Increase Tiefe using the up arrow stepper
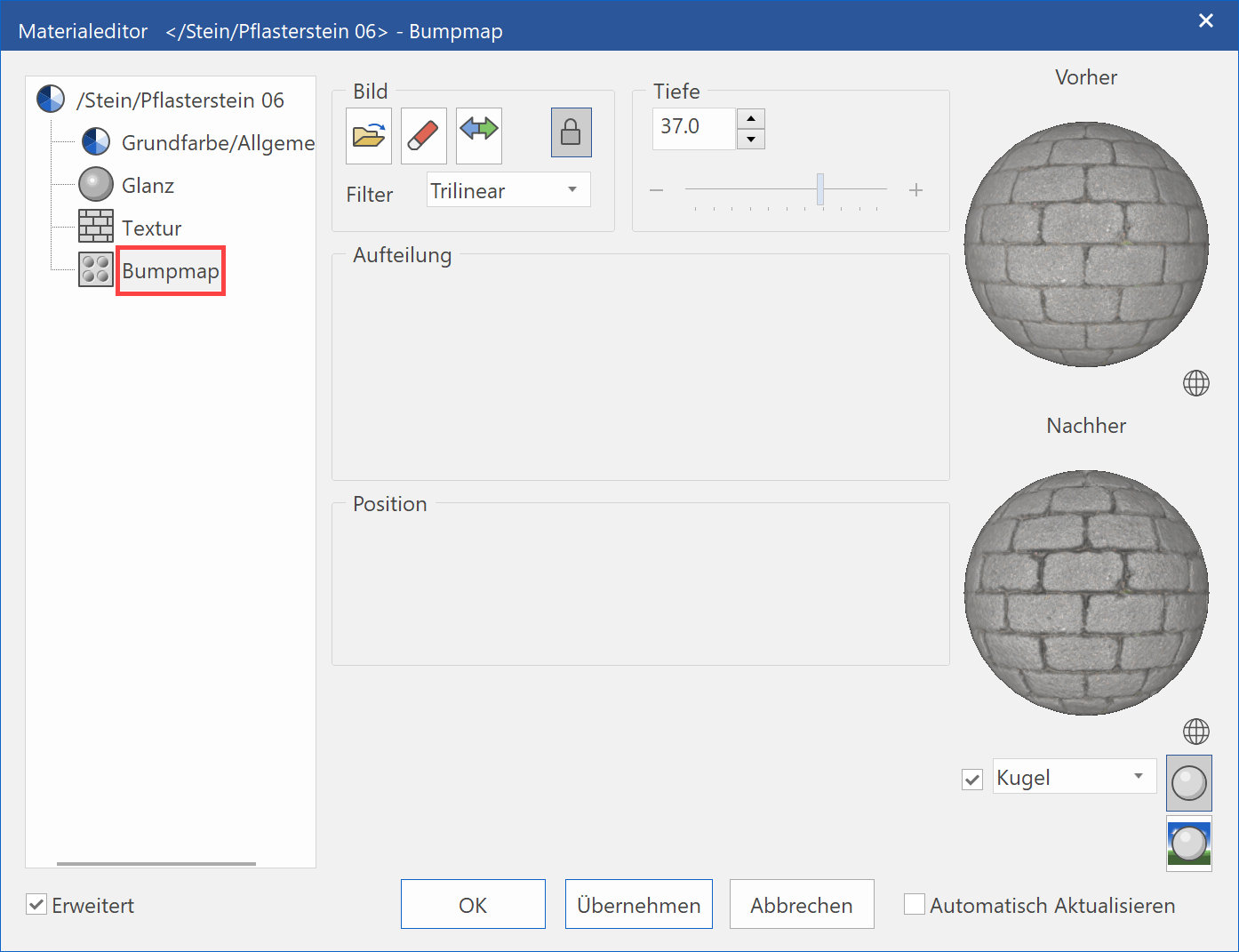The height and width of the screenshot is (952, 1239). (750, 118)
